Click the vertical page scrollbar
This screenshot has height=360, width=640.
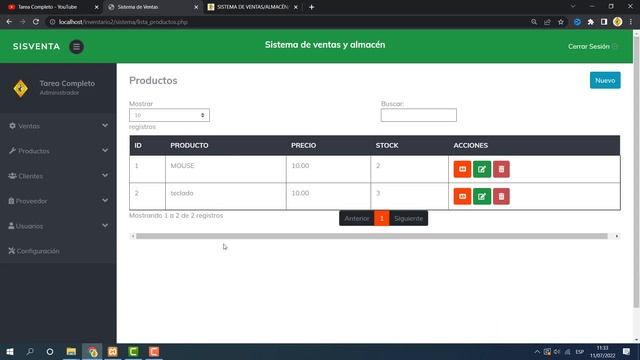636,172
